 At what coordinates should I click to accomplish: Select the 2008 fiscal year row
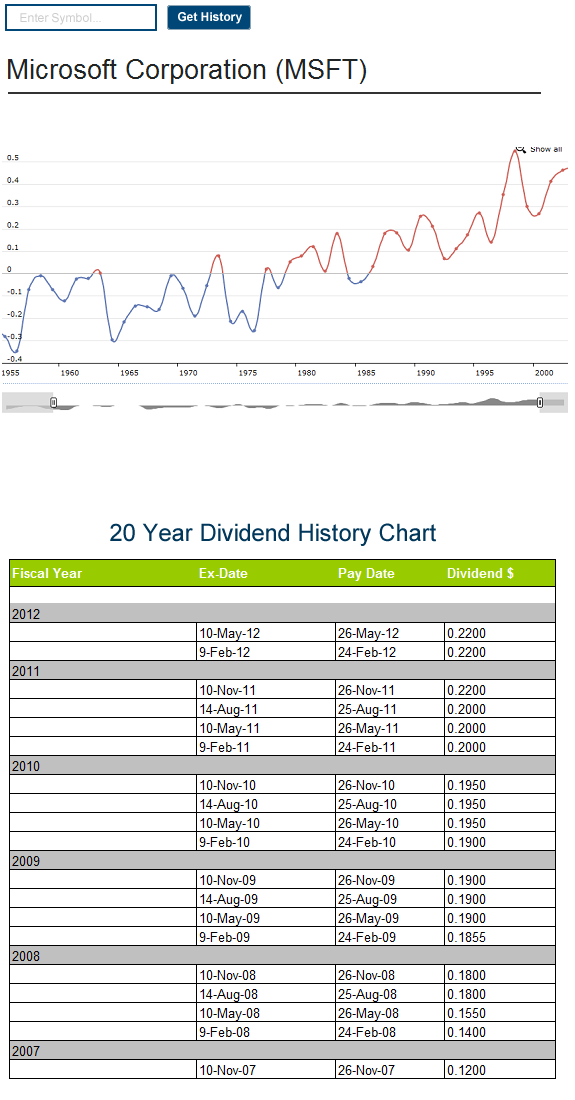tap(283, 955)
